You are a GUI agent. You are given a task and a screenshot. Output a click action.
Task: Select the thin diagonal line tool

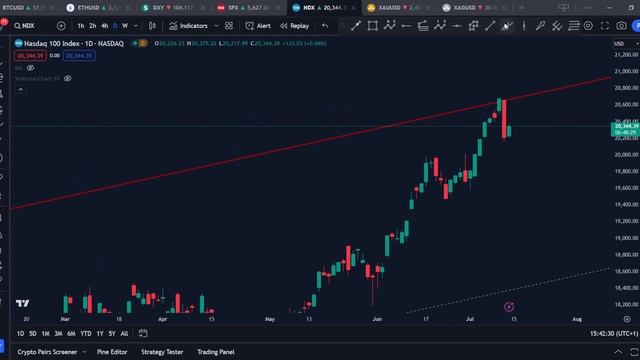pyautogui.click(x=490, y=26)
